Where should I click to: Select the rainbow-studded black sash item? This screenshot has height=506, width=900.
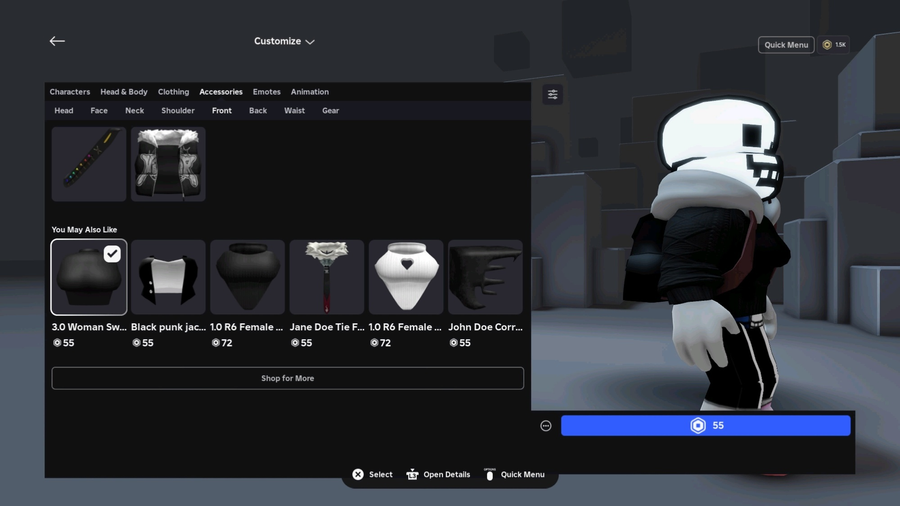89,164
